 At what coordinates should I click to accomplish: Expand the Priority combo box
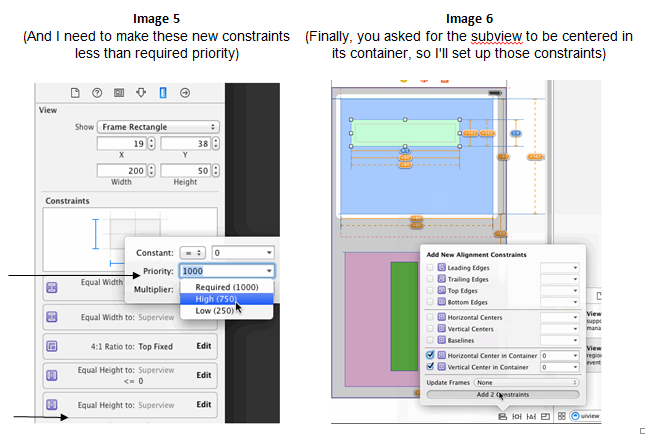coord(269,271)
